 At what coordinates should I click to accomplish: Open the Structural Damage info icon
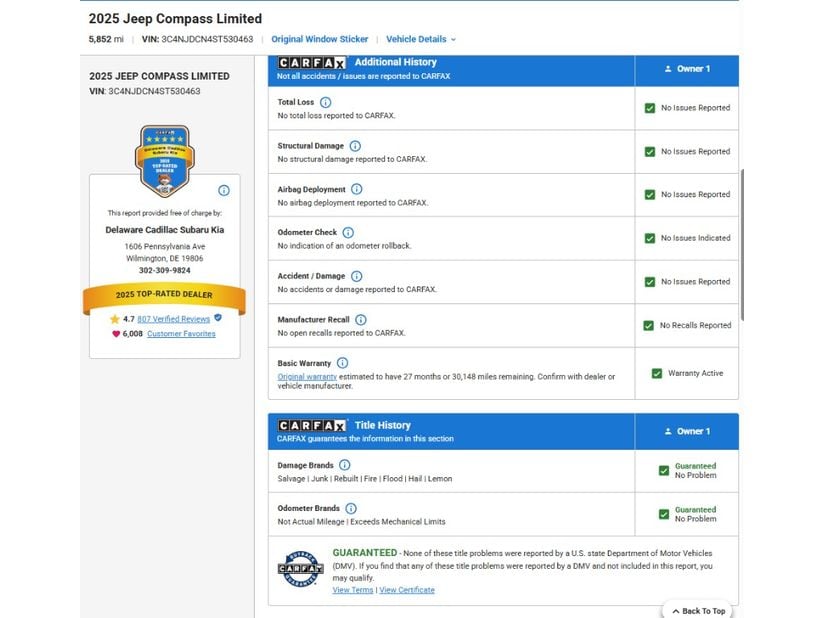(355, 146)
